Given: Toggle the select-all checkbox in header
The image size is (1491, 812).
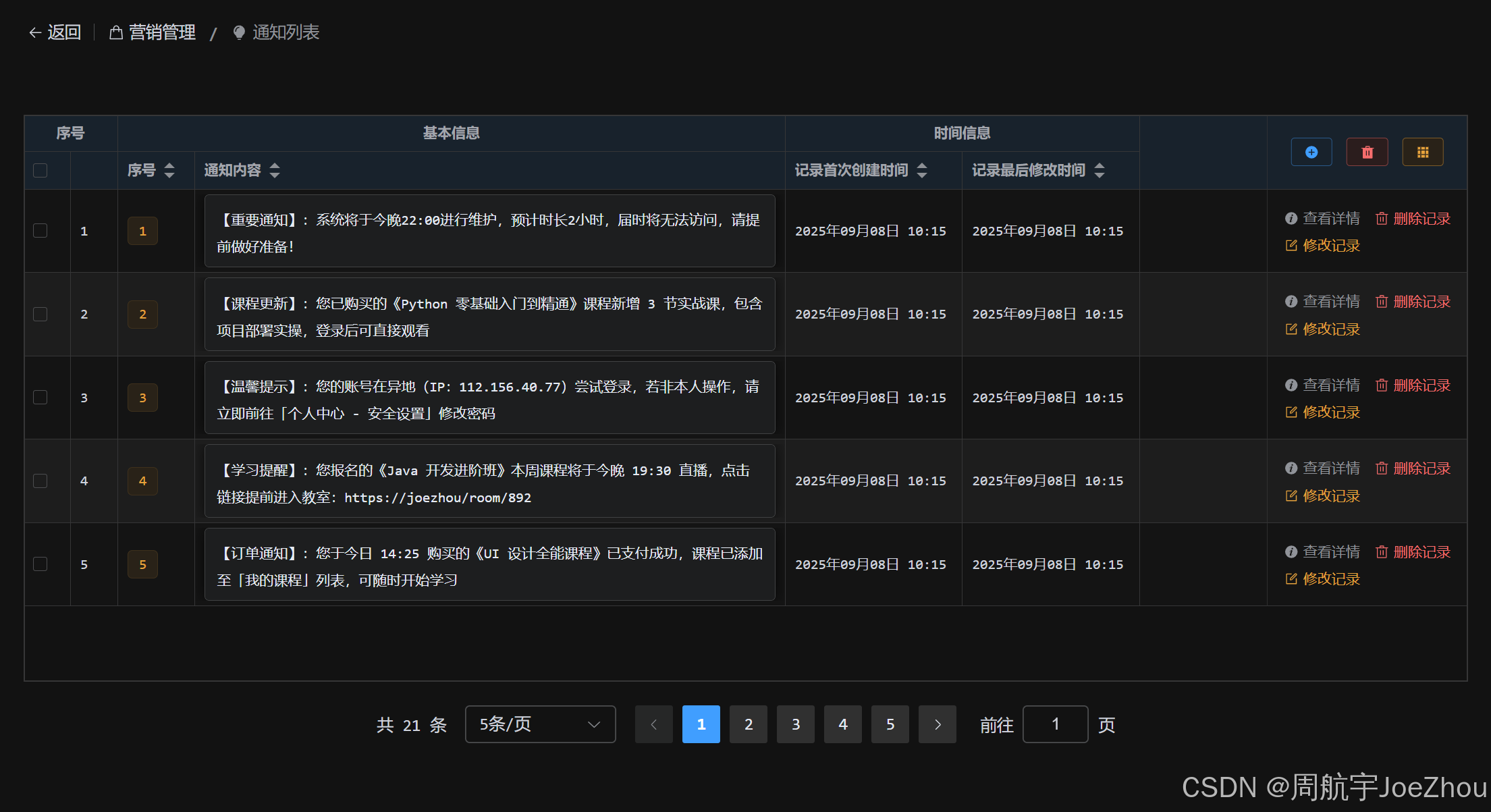Looking at the screenshot, I should pos(40,170).
